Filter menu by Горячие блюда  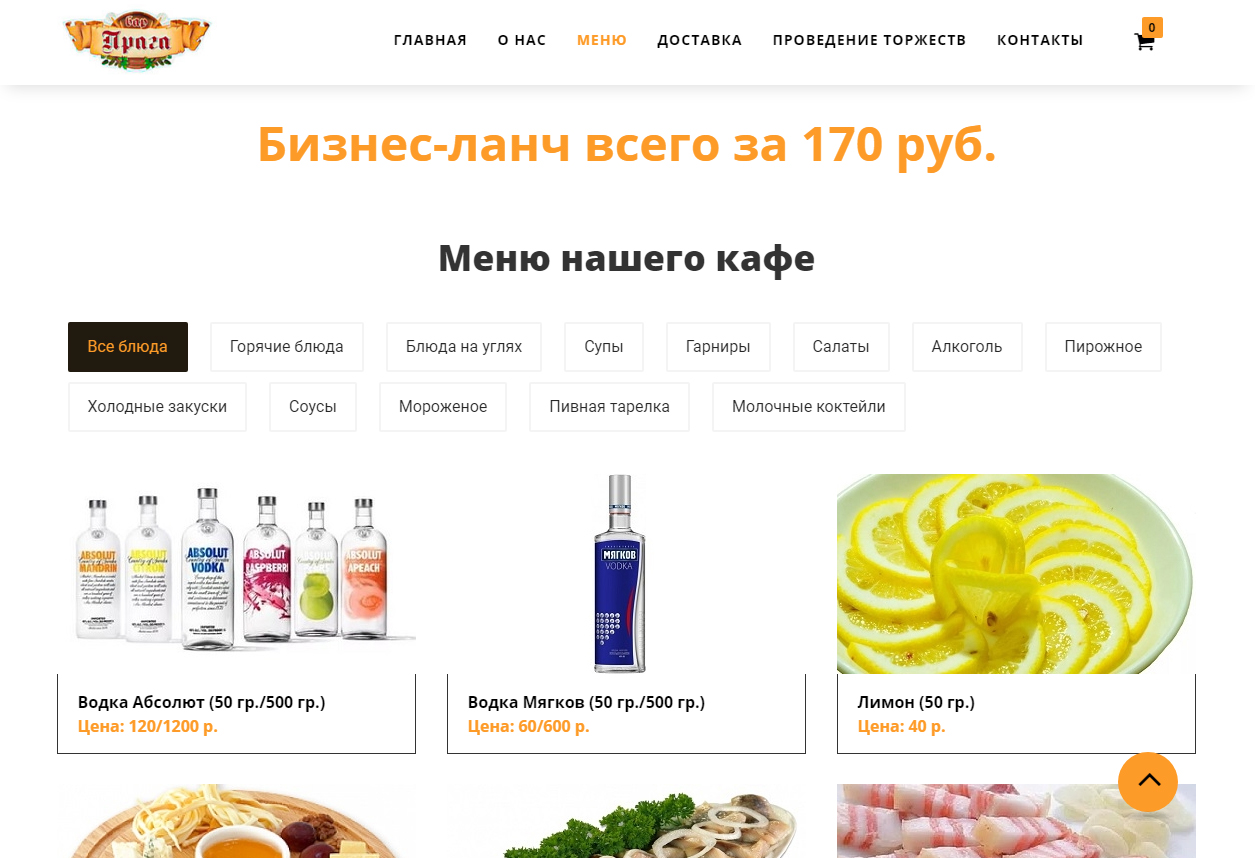click(x=287, y=347)
